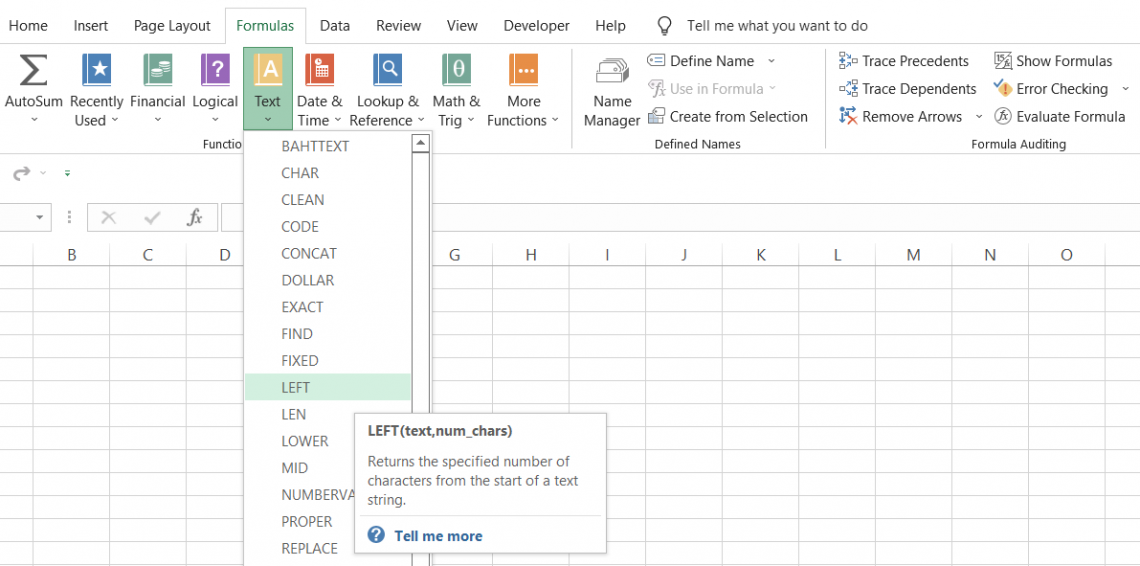Click the Insert Function fx button
The width and height of the screenshot is (1140, 566).
[x=195, y=217]
